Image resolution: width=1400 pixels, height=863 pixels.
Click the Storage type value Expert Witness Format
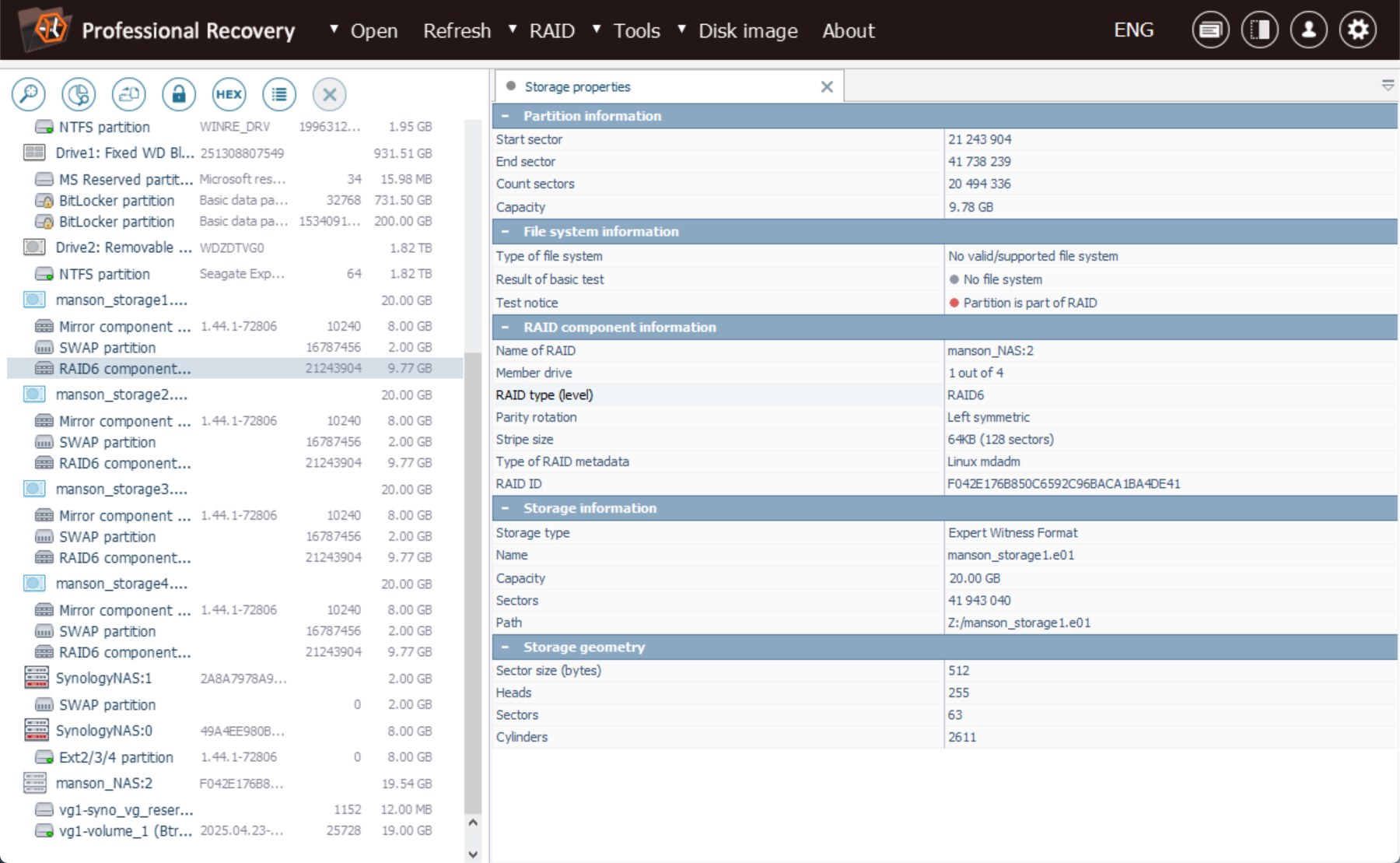pyautogui.click(x=1013, y=533)
